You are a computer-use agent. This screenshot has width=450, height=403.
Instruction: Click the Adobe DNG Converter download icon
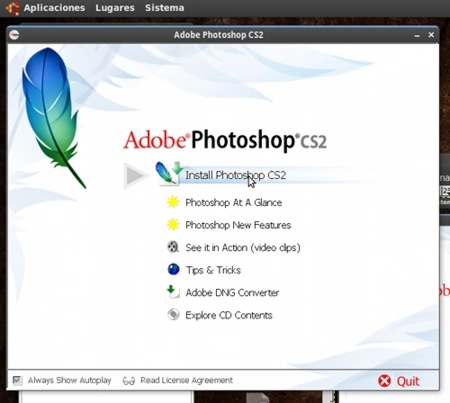click(x=173, y=292)
